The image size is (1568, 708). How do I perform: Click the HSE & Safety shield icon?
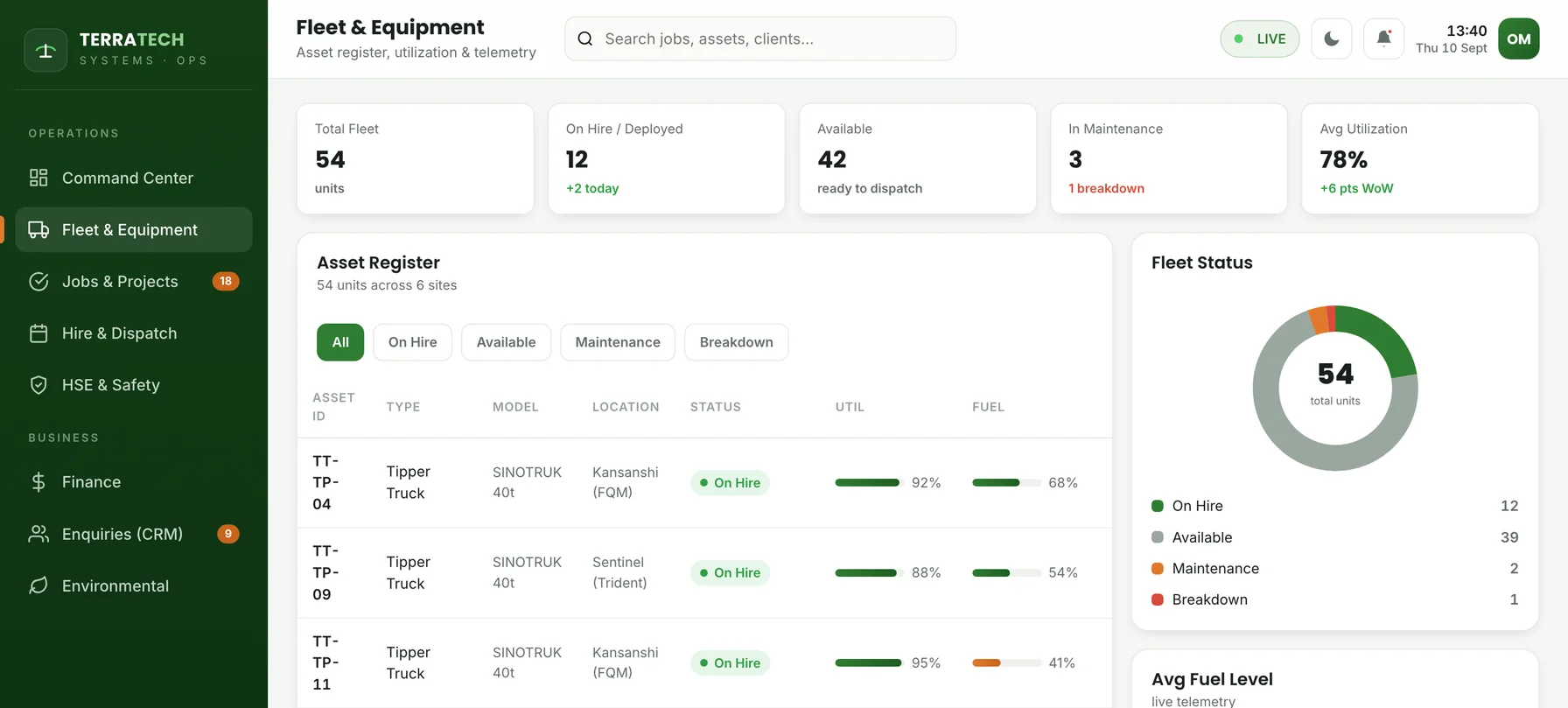coord(38,384)
